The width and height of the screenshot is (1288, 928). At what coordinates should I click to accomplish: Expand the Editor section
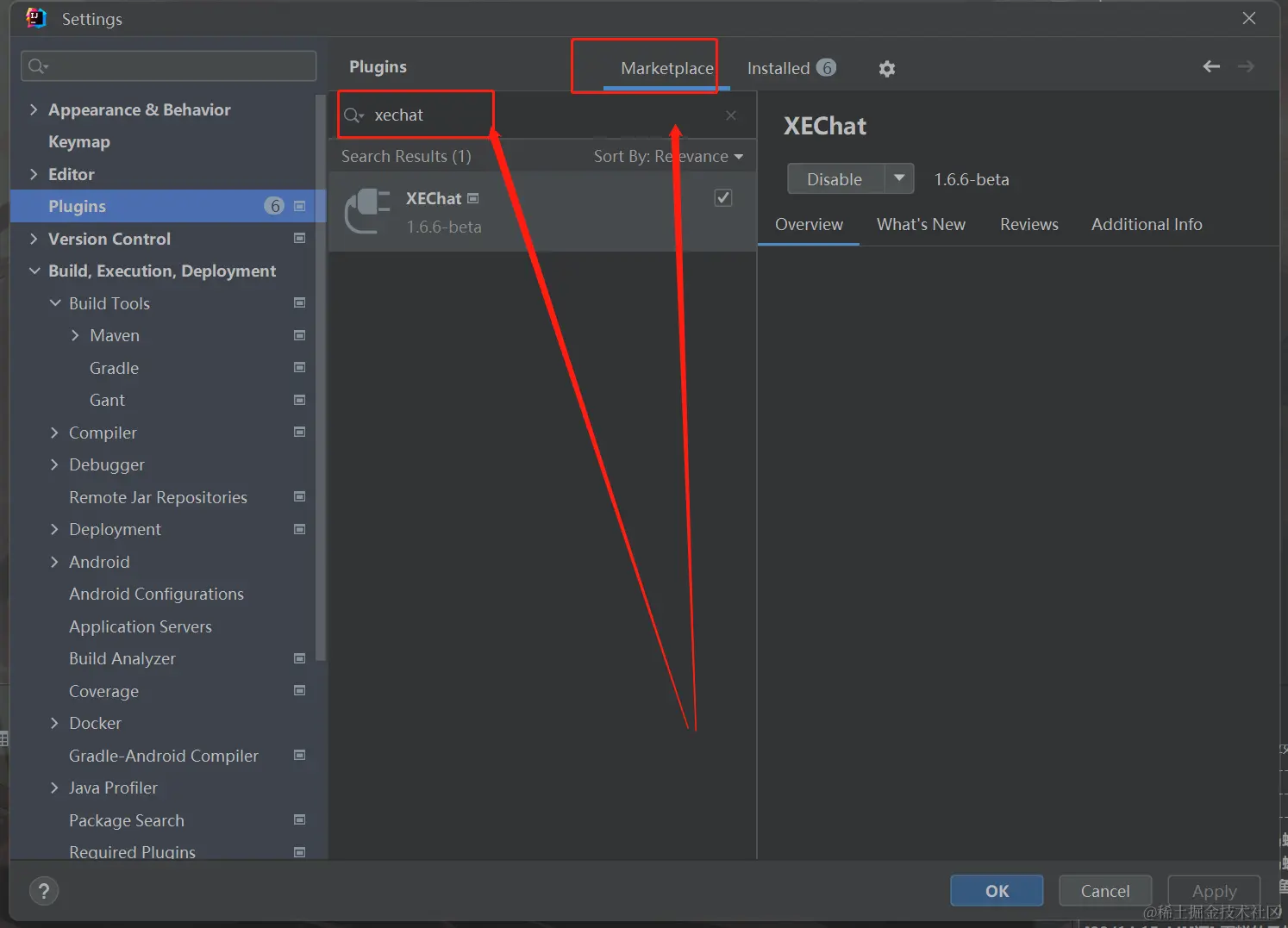tap(34, 174)
